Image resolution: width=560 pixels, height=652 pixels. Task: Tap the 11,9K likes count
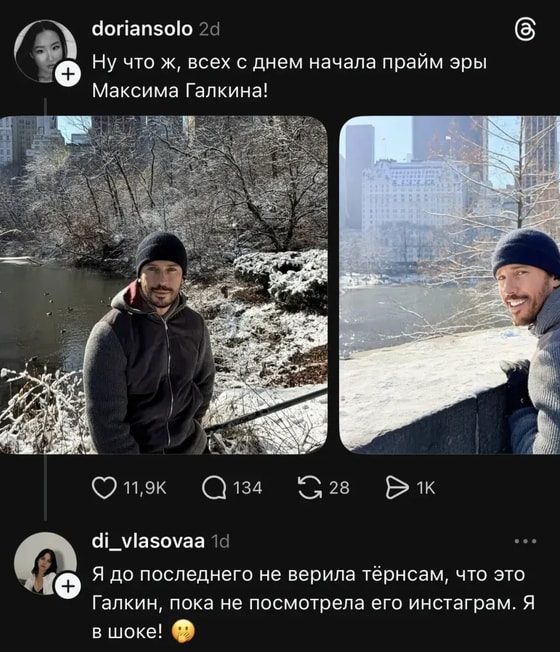click(x=145, y=488)
